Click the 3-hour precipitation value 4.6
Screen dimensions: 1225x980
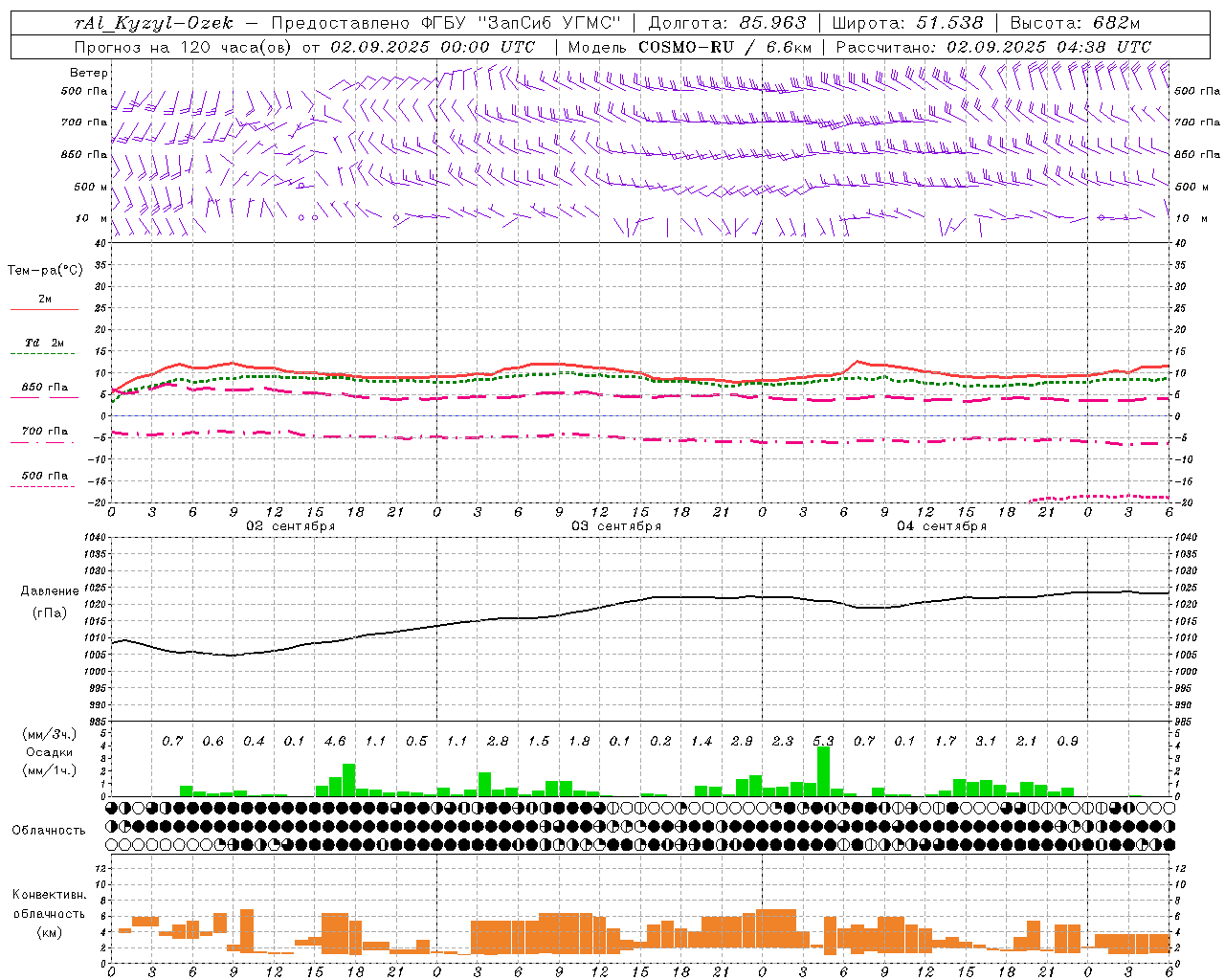pos(335,742)
